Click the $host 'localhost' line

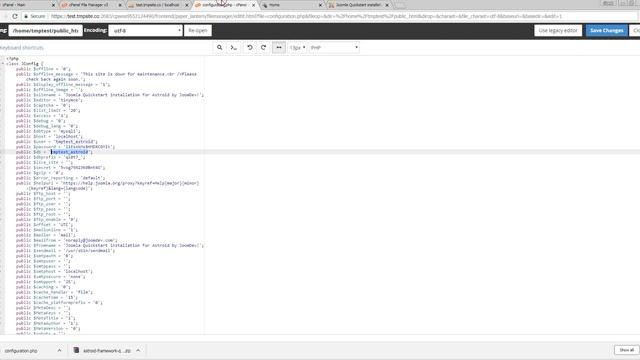point(49,136)
